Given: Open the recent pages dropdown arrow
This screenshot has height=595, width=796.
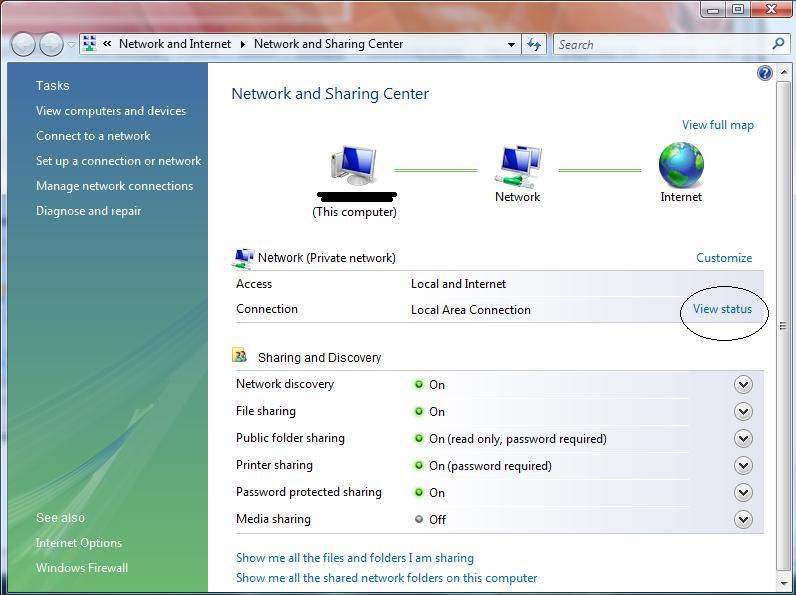Looking at the screenshot, I should pos(71,45).
